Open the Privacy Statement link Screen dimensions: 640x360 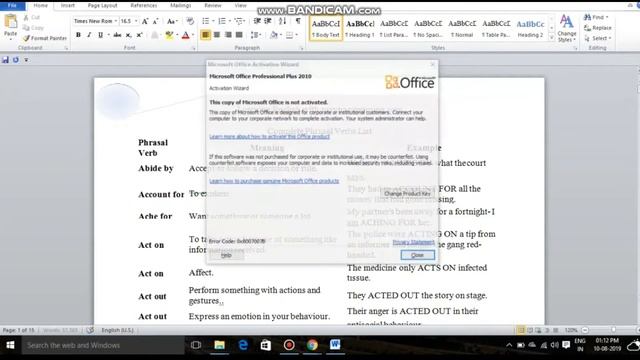413,242
